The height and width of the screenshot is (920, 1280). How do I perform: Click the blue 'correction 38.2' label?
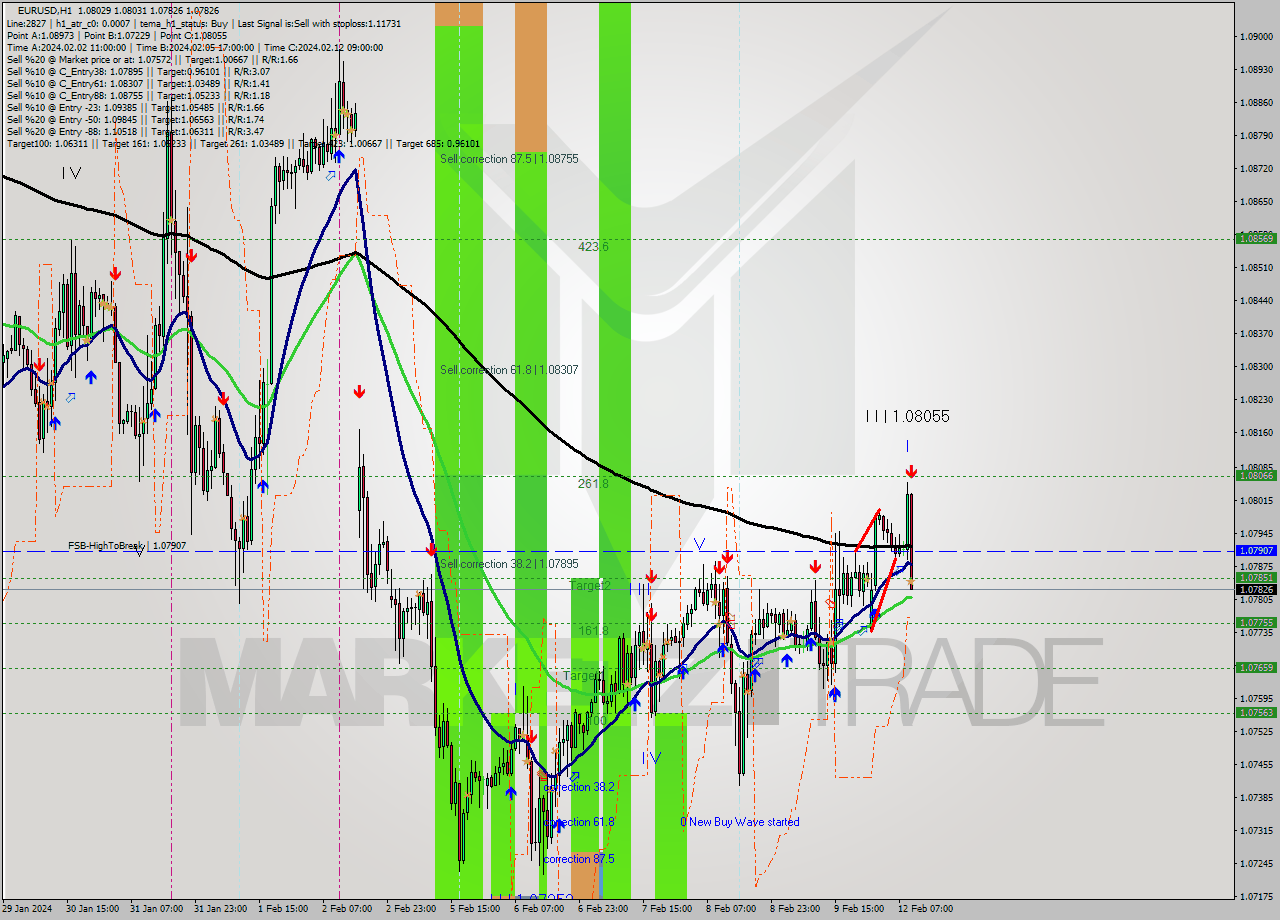click(579, 787)
